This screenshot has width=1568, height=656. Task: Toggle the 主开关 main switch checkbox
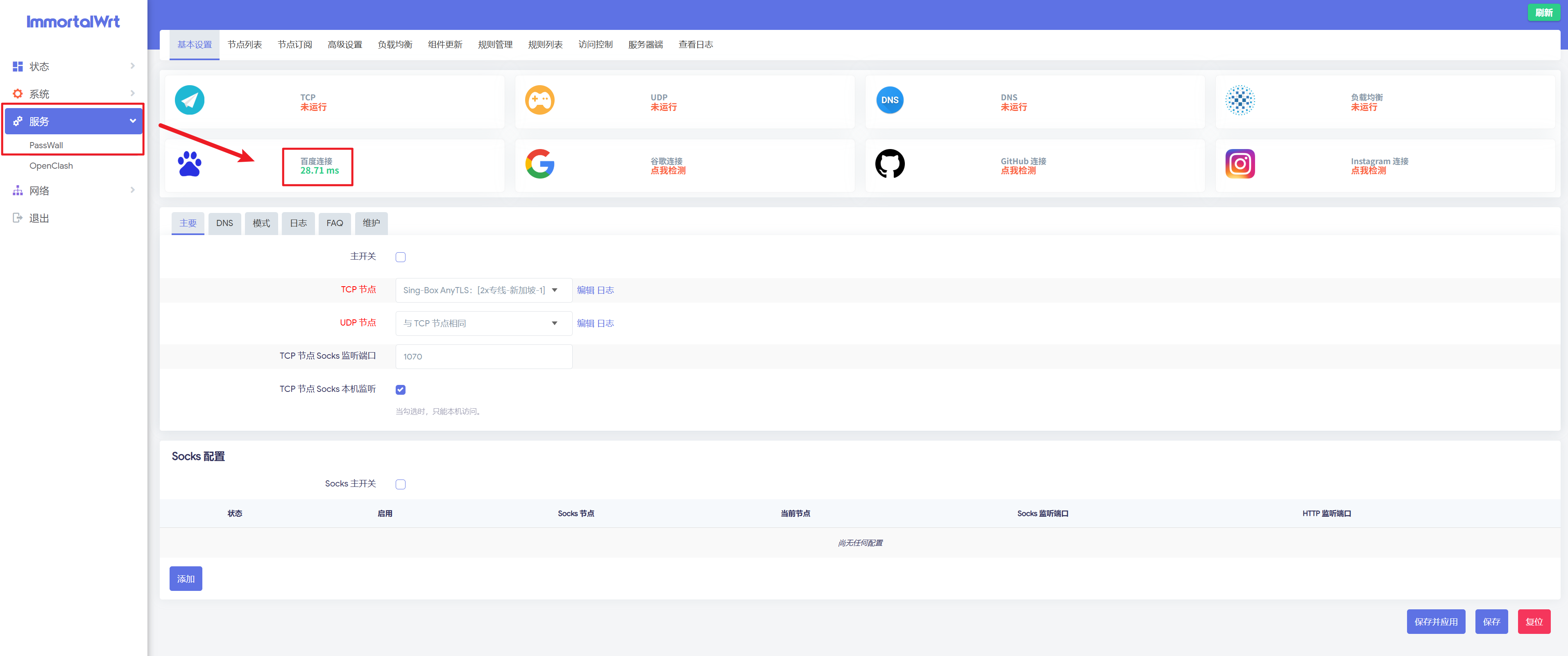pos(401,258)
